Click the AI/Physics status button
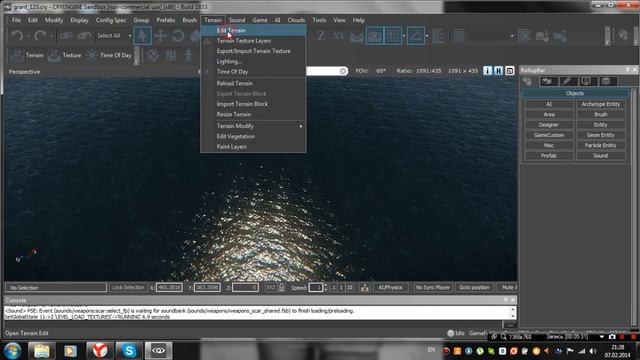640x360 pixels. point(390,287)
